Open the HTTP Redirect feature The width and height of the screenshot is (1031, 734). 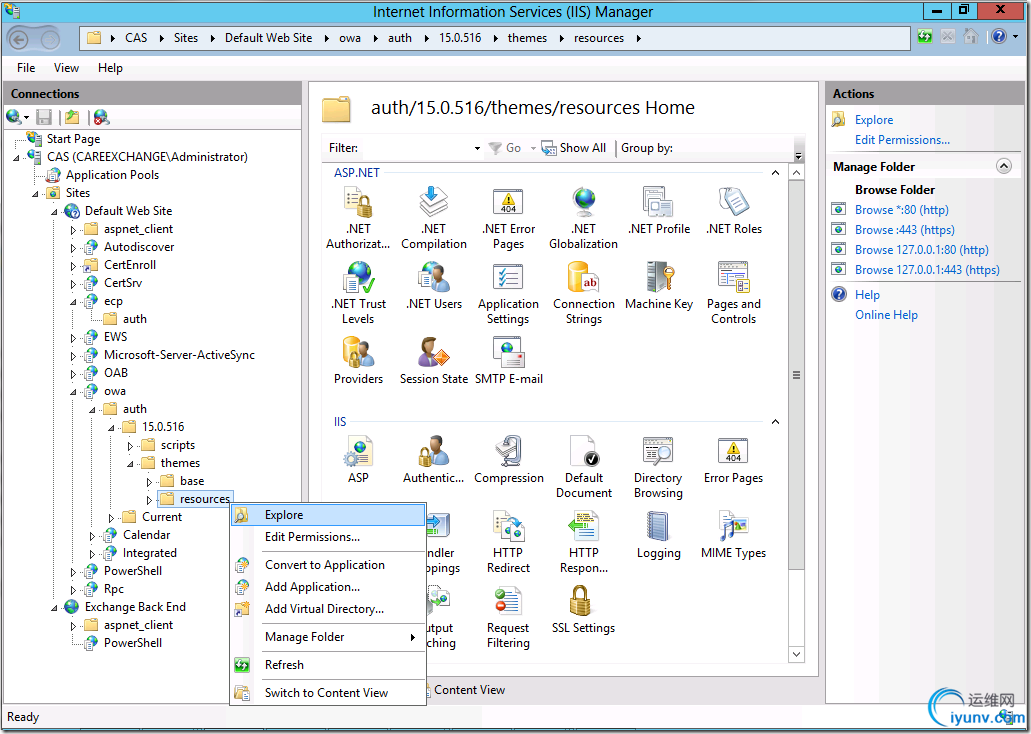(x=508, y=541)
